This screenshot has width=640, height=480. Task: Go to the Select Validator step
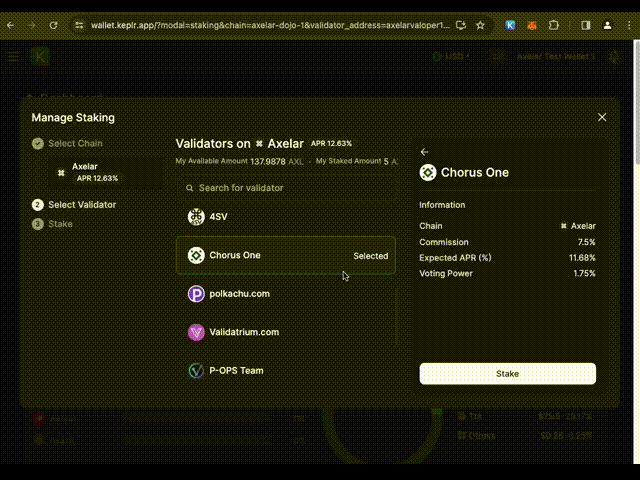click(74, 204)
